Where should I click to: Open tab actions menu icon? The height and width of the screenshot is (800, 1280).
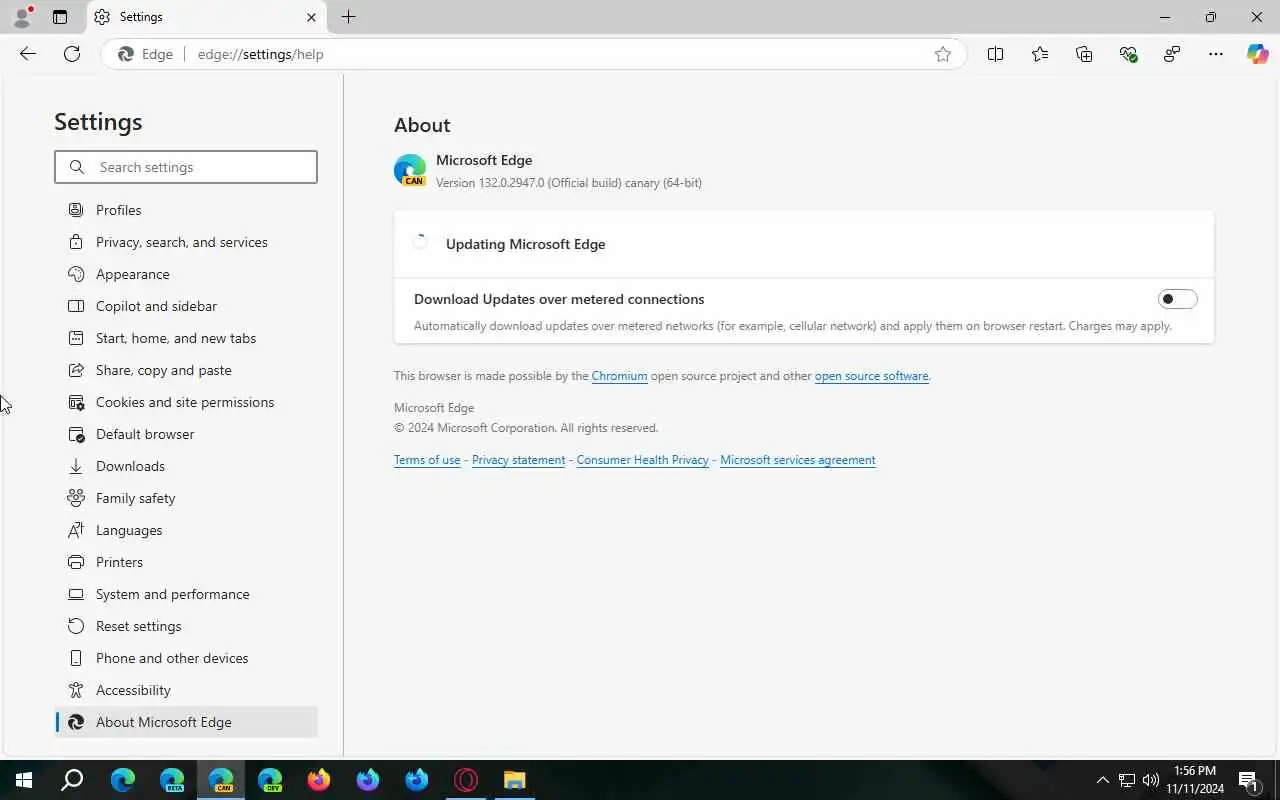click(x=60, y=17)
